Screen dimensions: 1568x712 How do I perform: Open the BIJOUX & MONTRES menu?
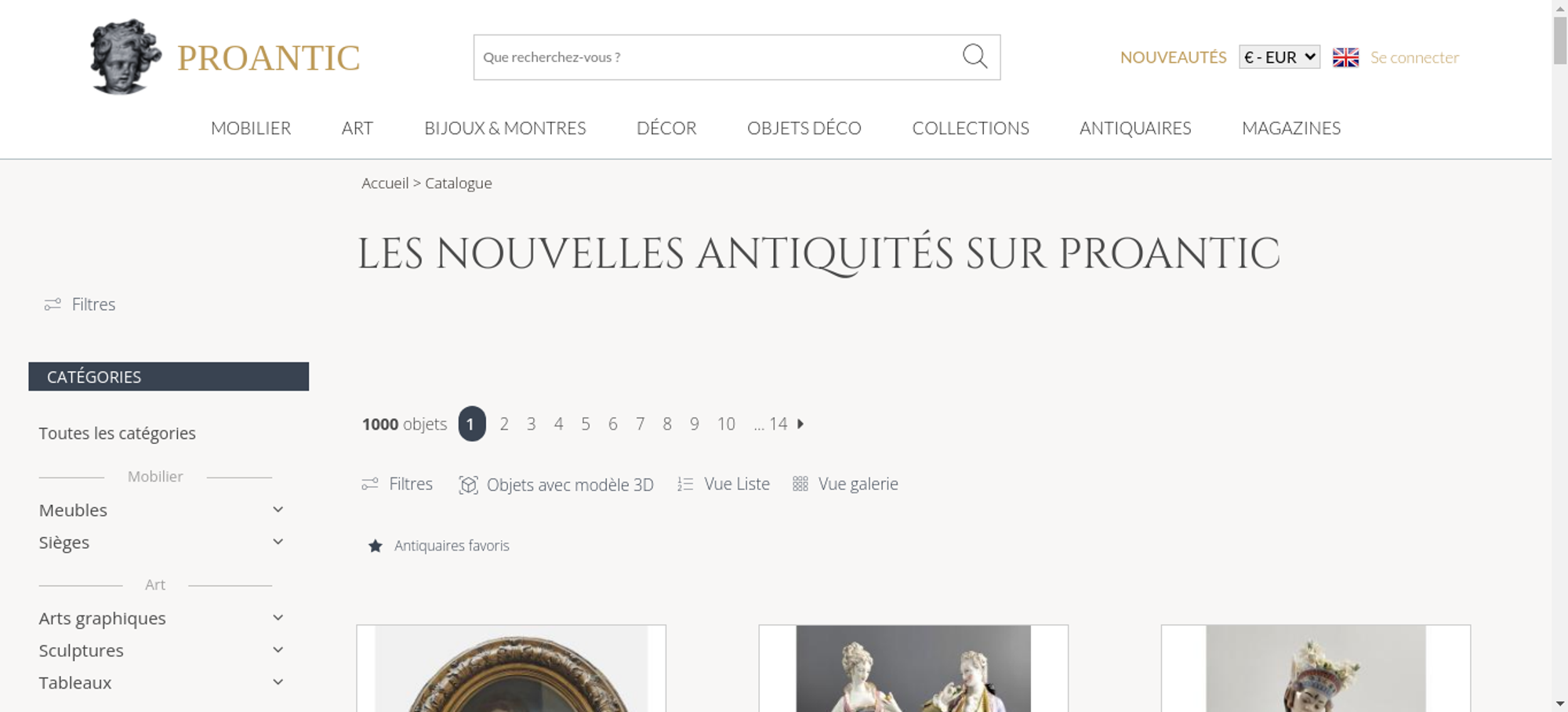[x=505, y=128]
